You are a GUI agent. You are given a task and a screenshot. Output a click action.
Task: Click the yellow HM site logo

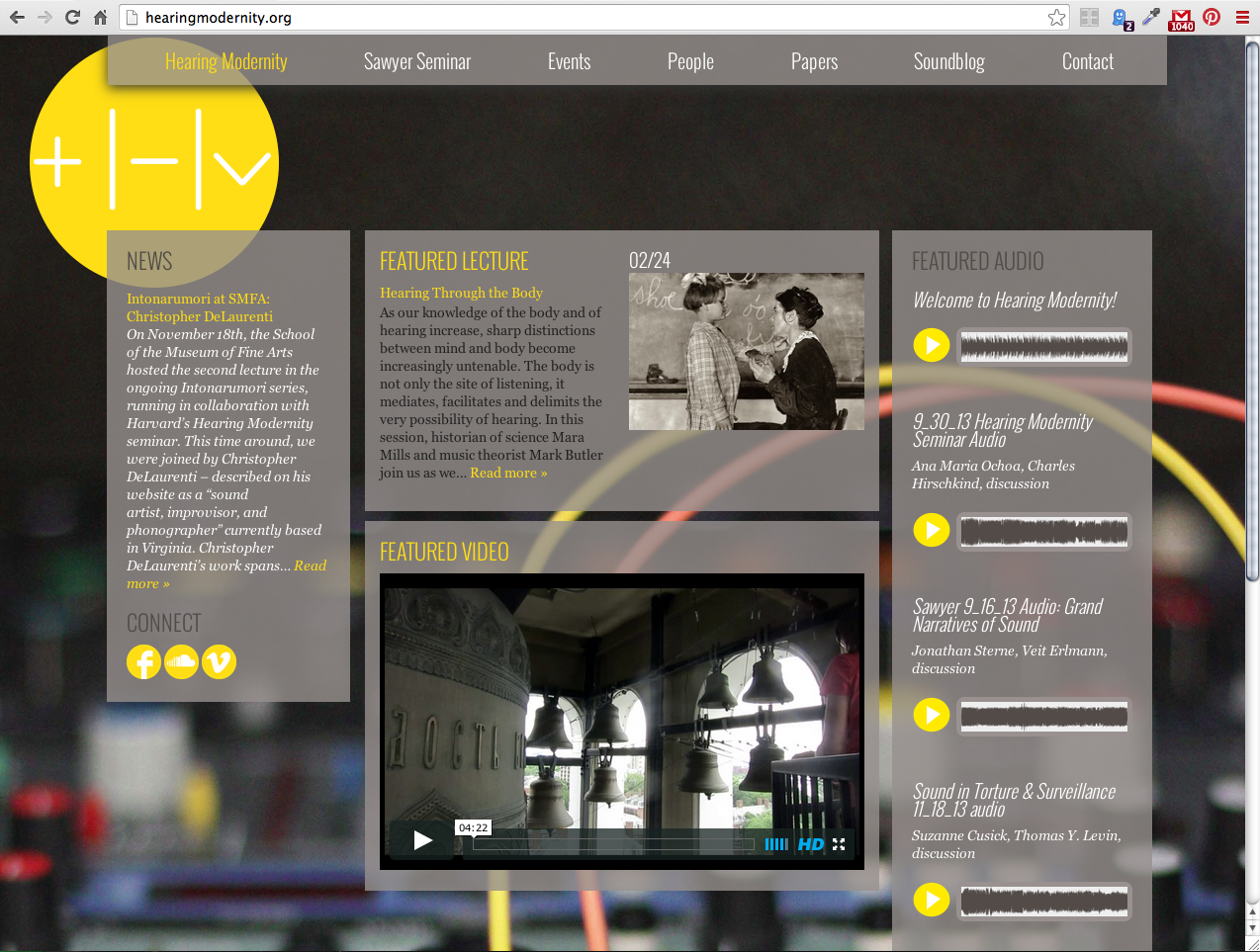(154, 161)
